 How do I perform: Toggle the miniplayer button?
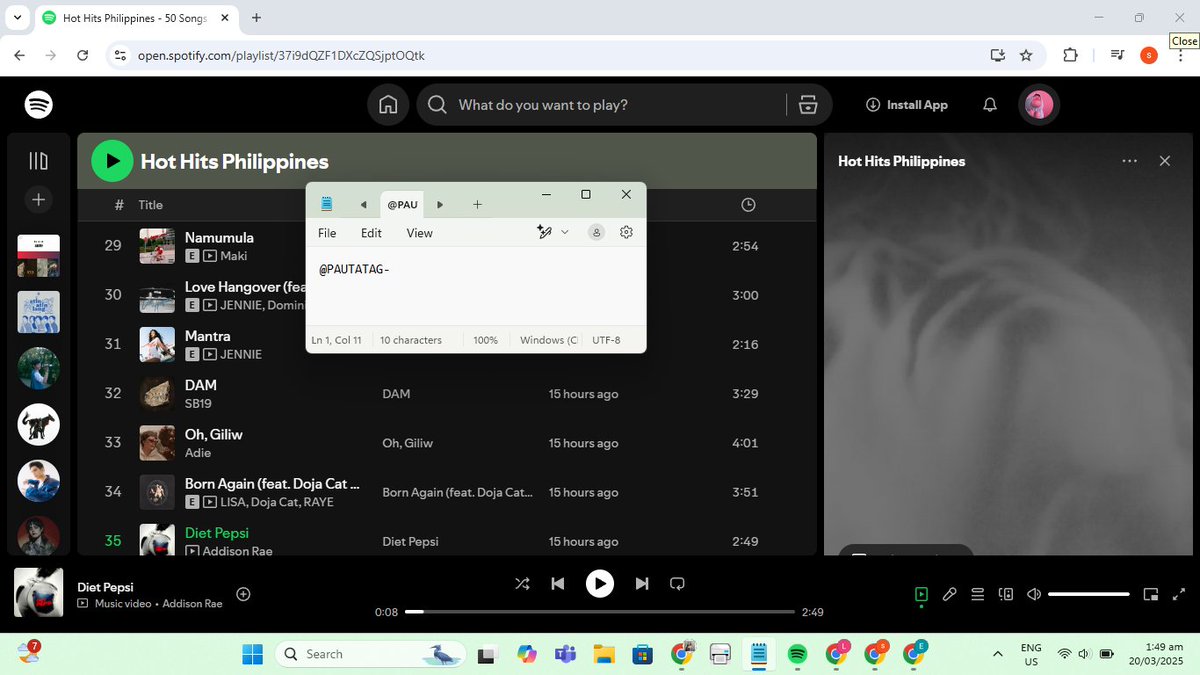(1151, 594)
